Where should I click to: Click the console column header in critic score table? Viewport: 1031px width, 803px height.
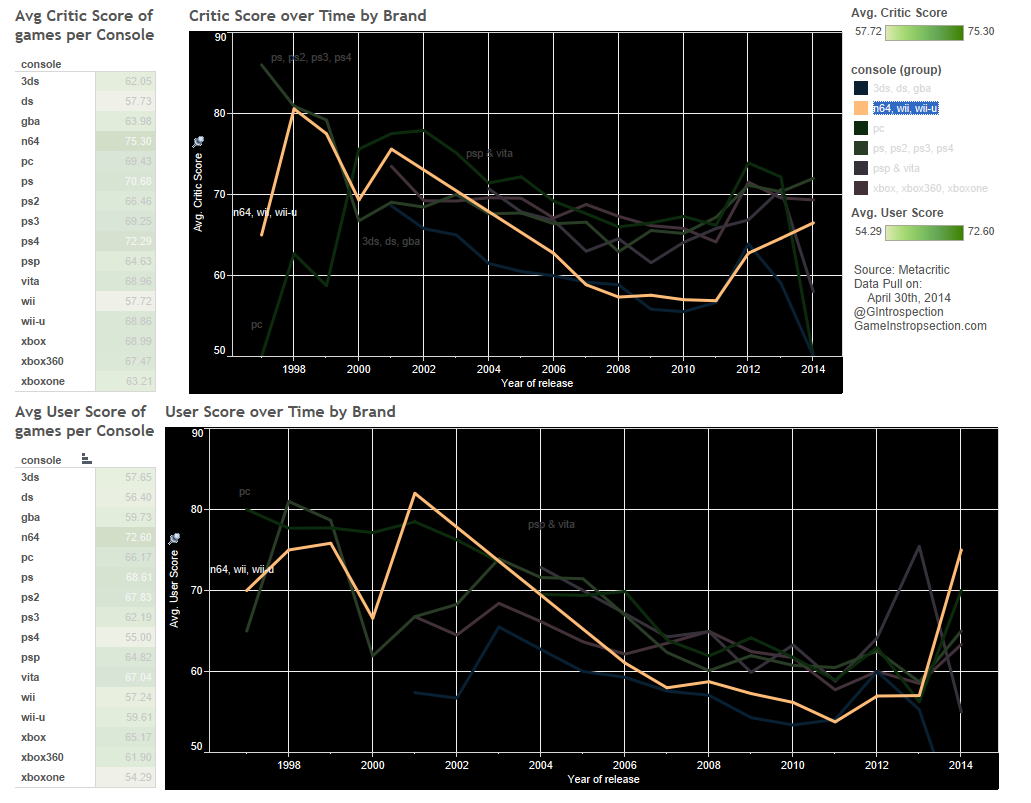(41, 65)
